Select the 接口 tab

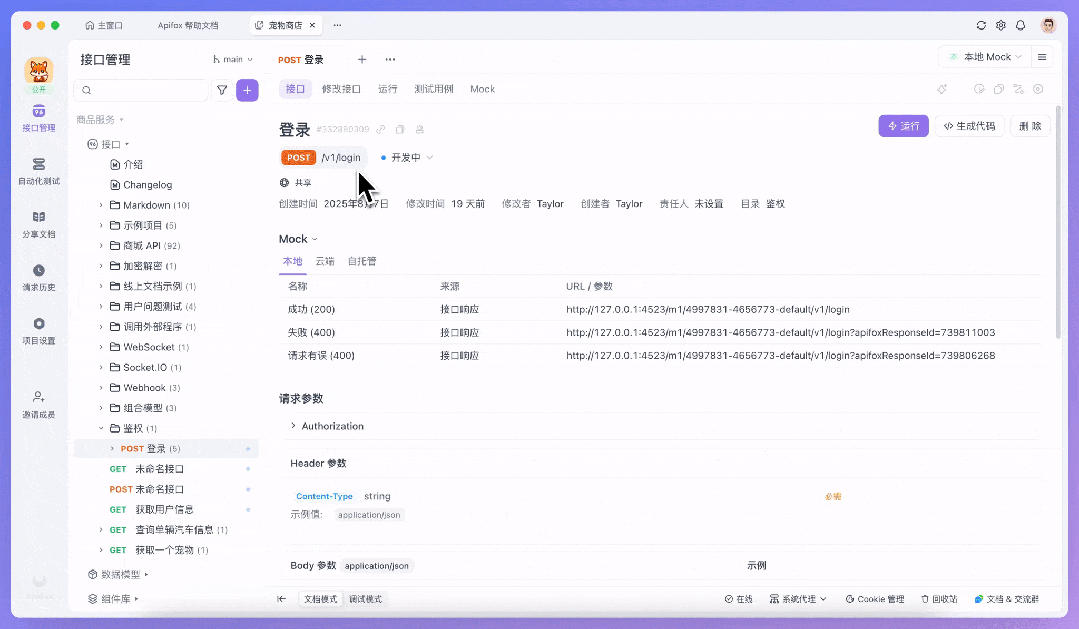295,89
